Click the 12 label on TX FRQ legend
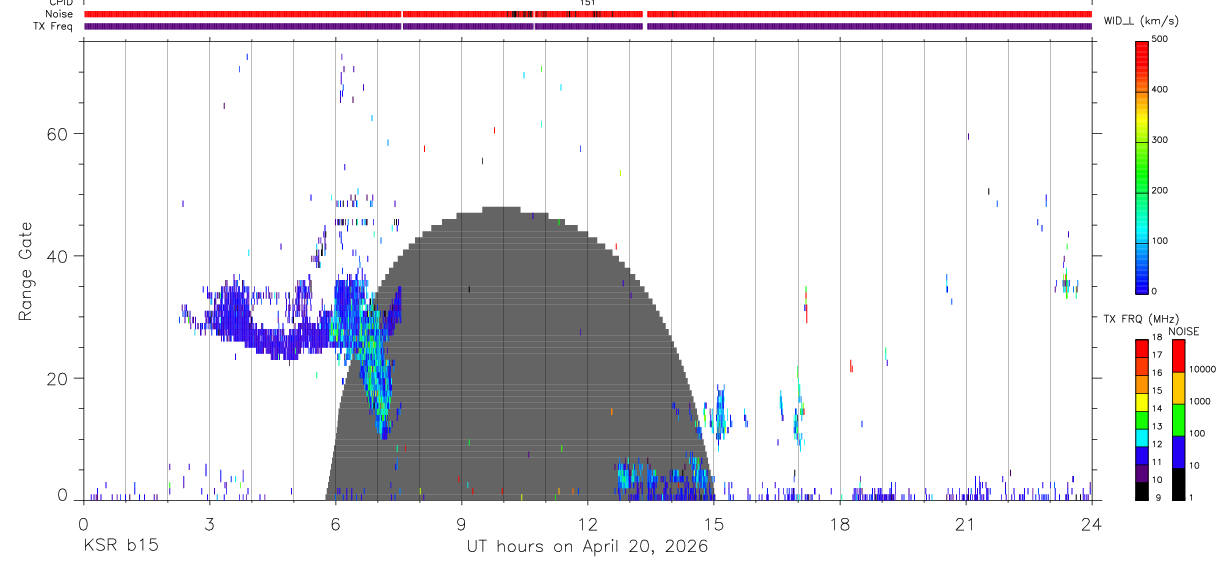 pos(1158,444)
